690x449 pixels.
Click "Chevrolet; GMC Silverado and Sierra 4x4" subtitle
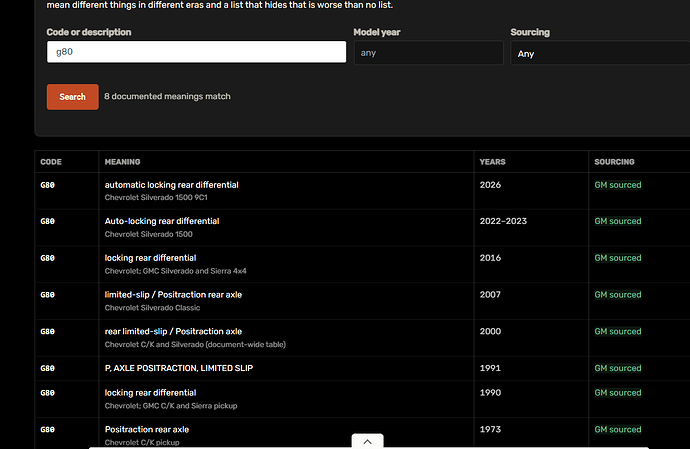[176, 271]
